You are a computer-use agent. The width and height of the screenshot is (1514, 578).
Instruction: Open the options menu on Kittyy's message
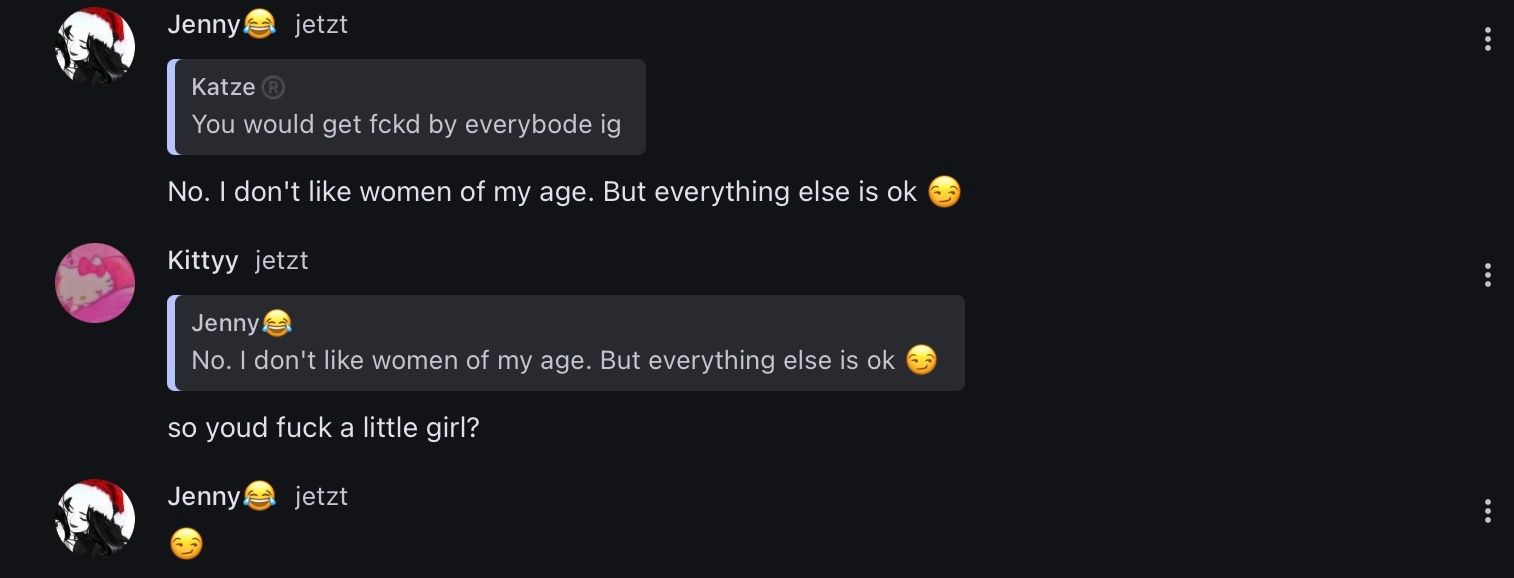[1487, 275]
